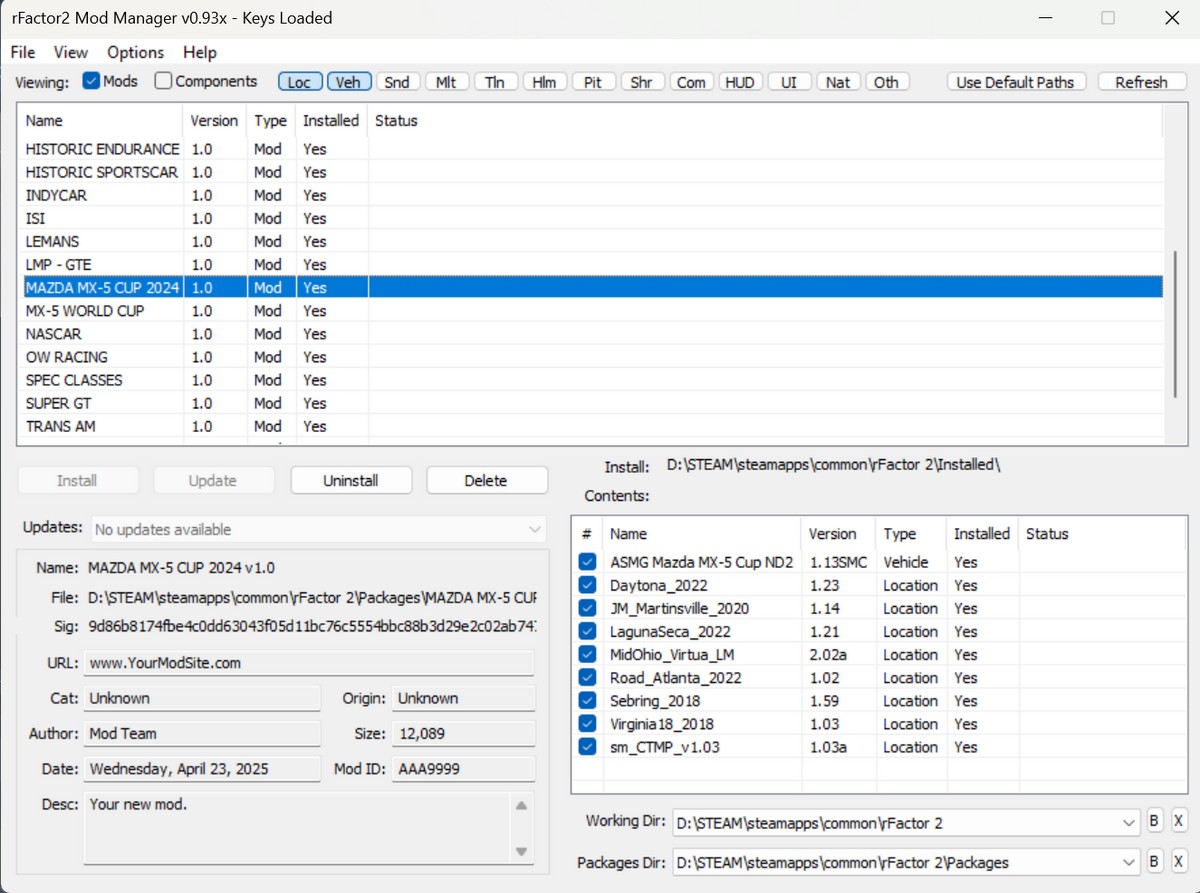Image resolution: width=1200 pixels, height=893 pixels.
Task: Toggle the Tln filter button
Action: (495, 82)
